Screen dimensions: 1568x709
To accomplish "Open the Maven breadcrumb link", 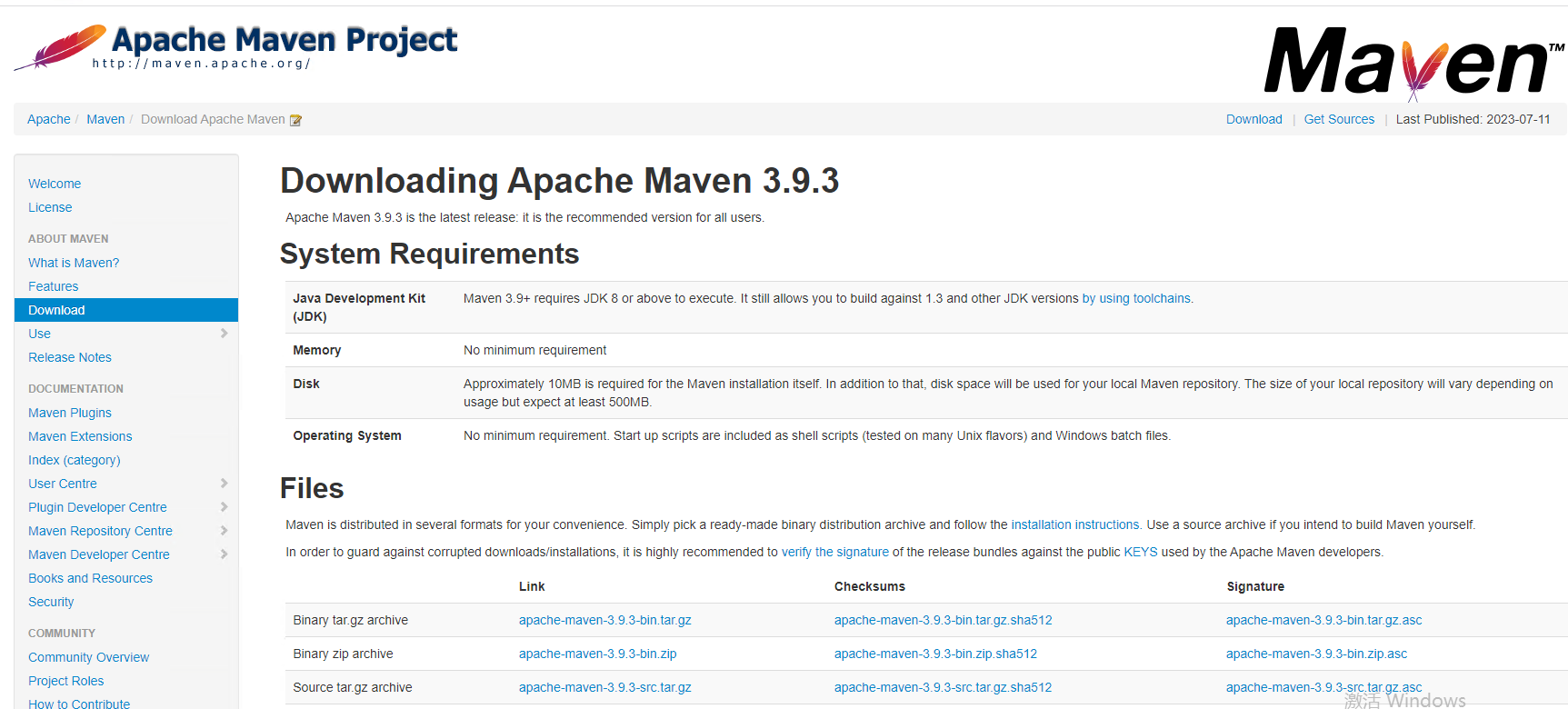I will [x=105, y=119].
